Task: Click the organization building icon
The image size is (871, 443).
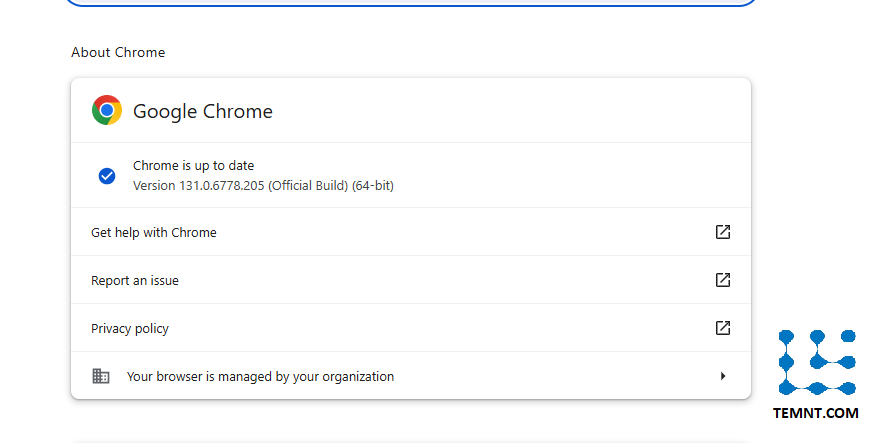Action: tap(101, 377)
